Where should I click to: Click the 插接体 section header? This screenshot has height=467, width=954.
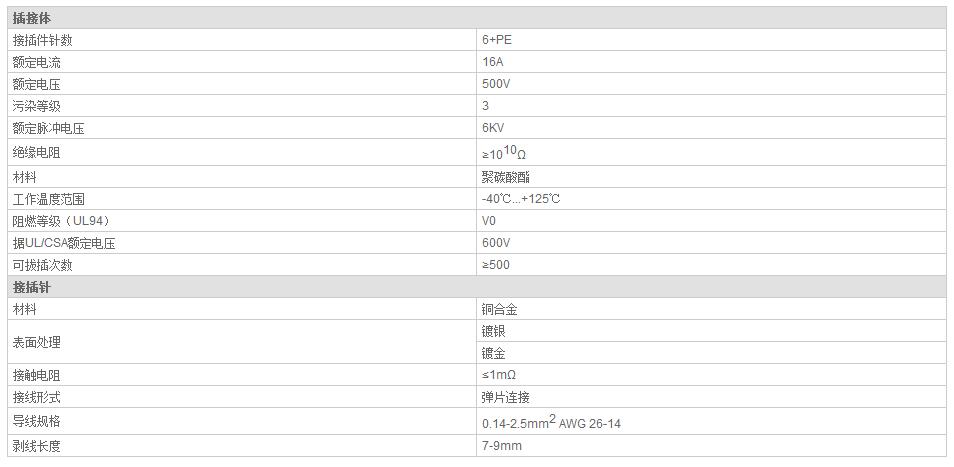click(33, 18)
